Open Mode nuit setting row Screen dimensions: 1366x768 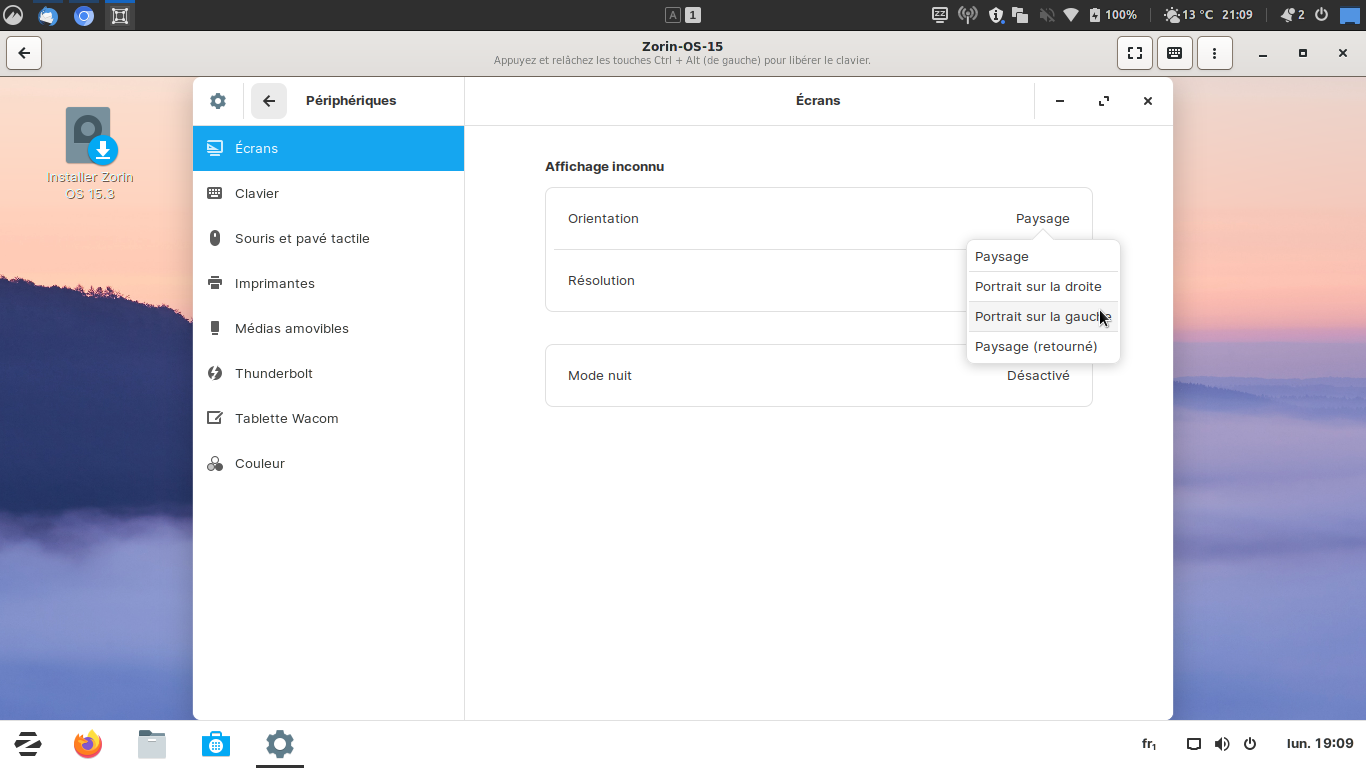point(818,376)
